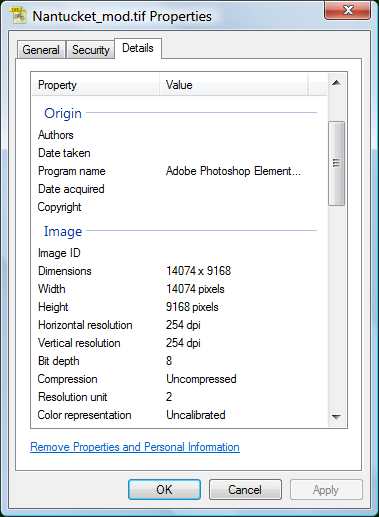The width and height of the screenshot is (379, 517).
Task: Click the 14074 x 9168 value
Action: (198, 271)
